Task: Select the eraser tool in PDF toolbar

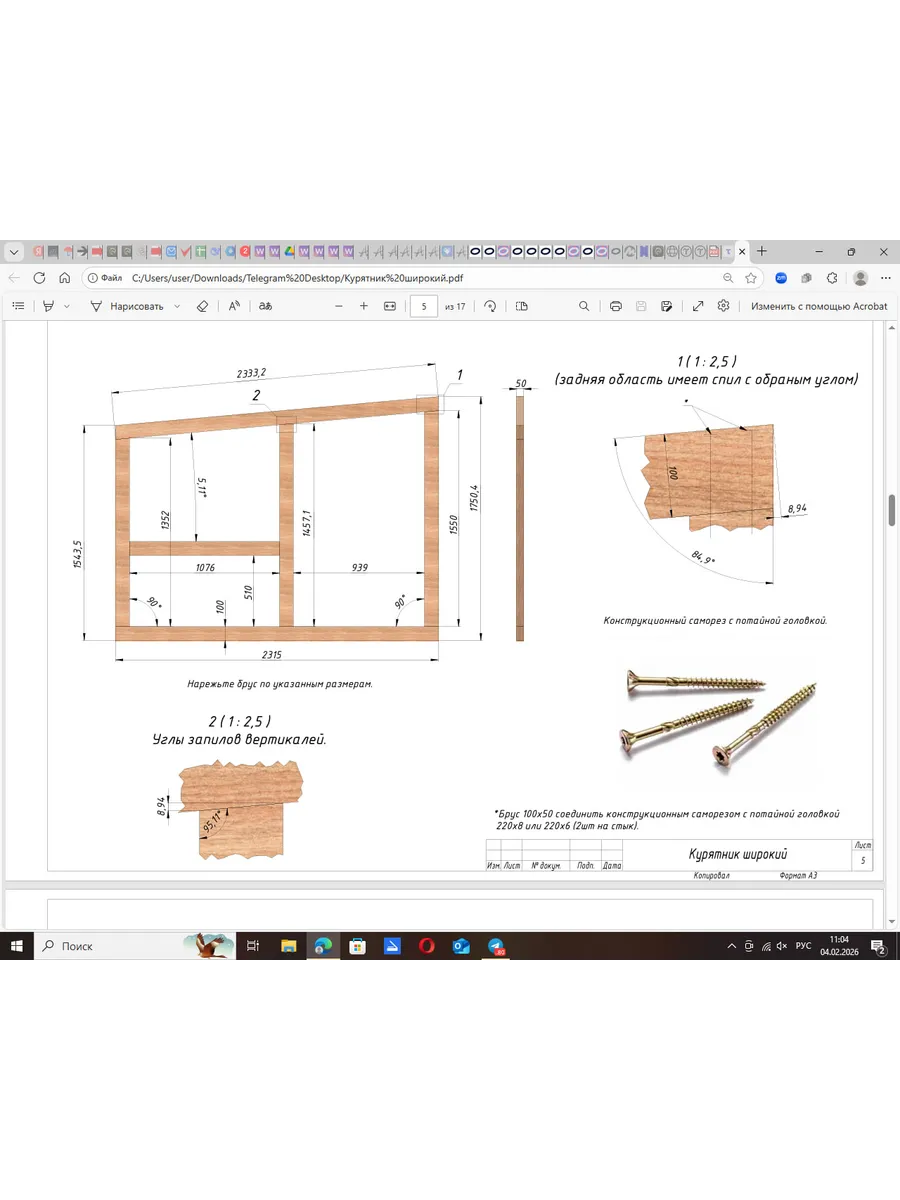Action: coord(202,306)
